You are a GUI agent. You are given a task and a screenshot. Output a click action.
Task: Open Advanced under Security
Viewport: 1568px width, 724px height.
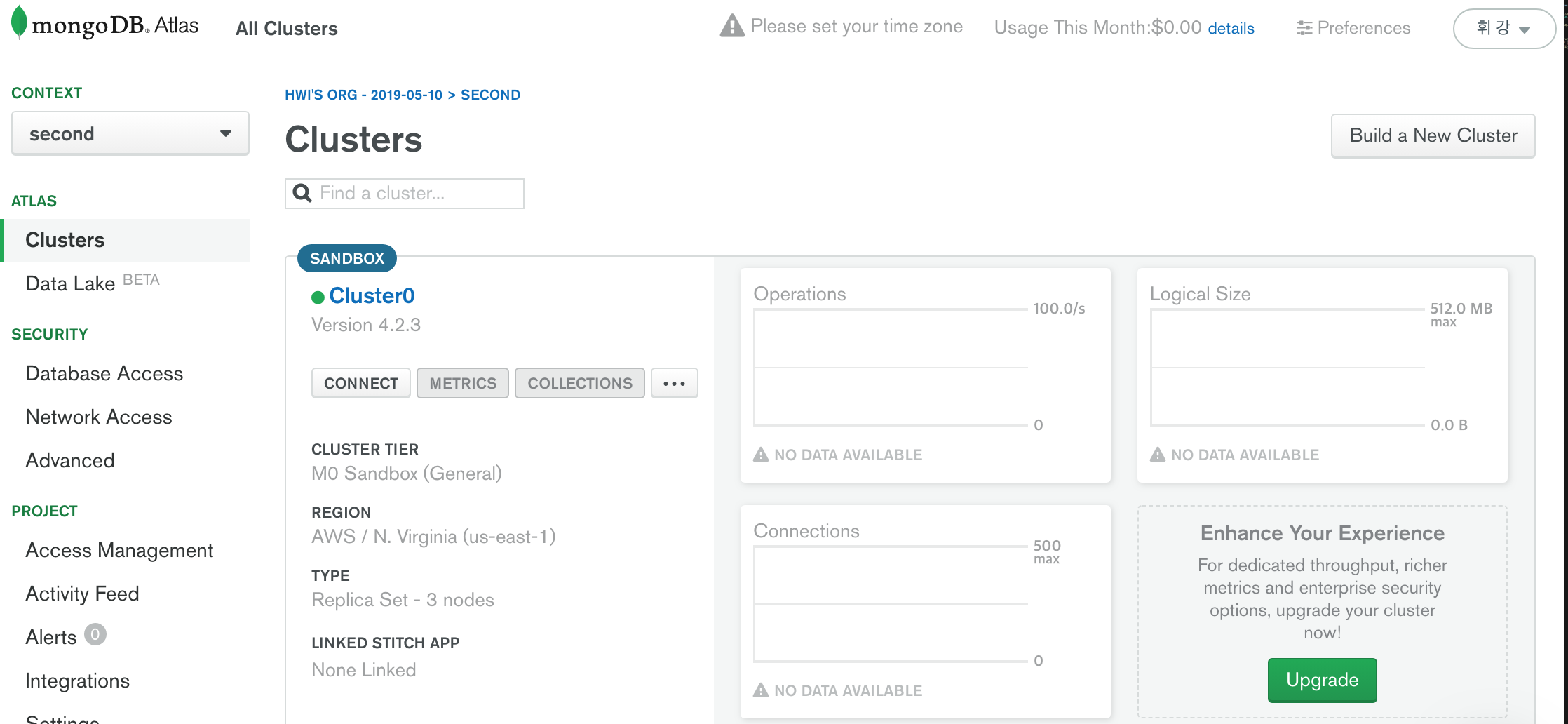pos(70,460)
